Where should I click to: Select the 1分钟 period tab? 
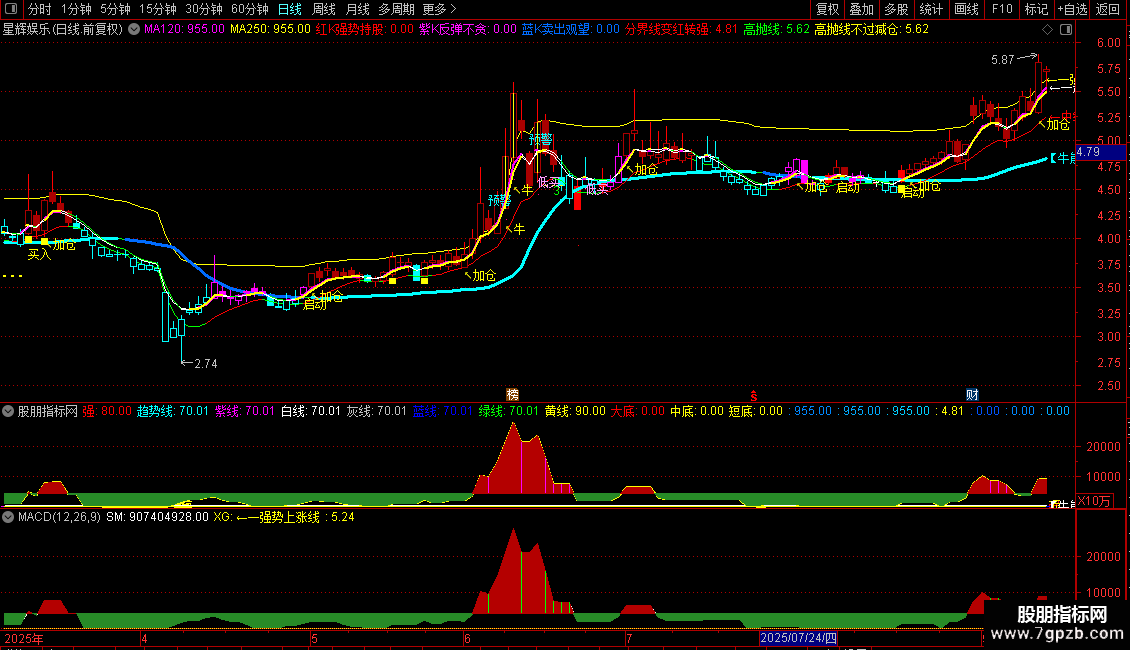coord(76,9)
